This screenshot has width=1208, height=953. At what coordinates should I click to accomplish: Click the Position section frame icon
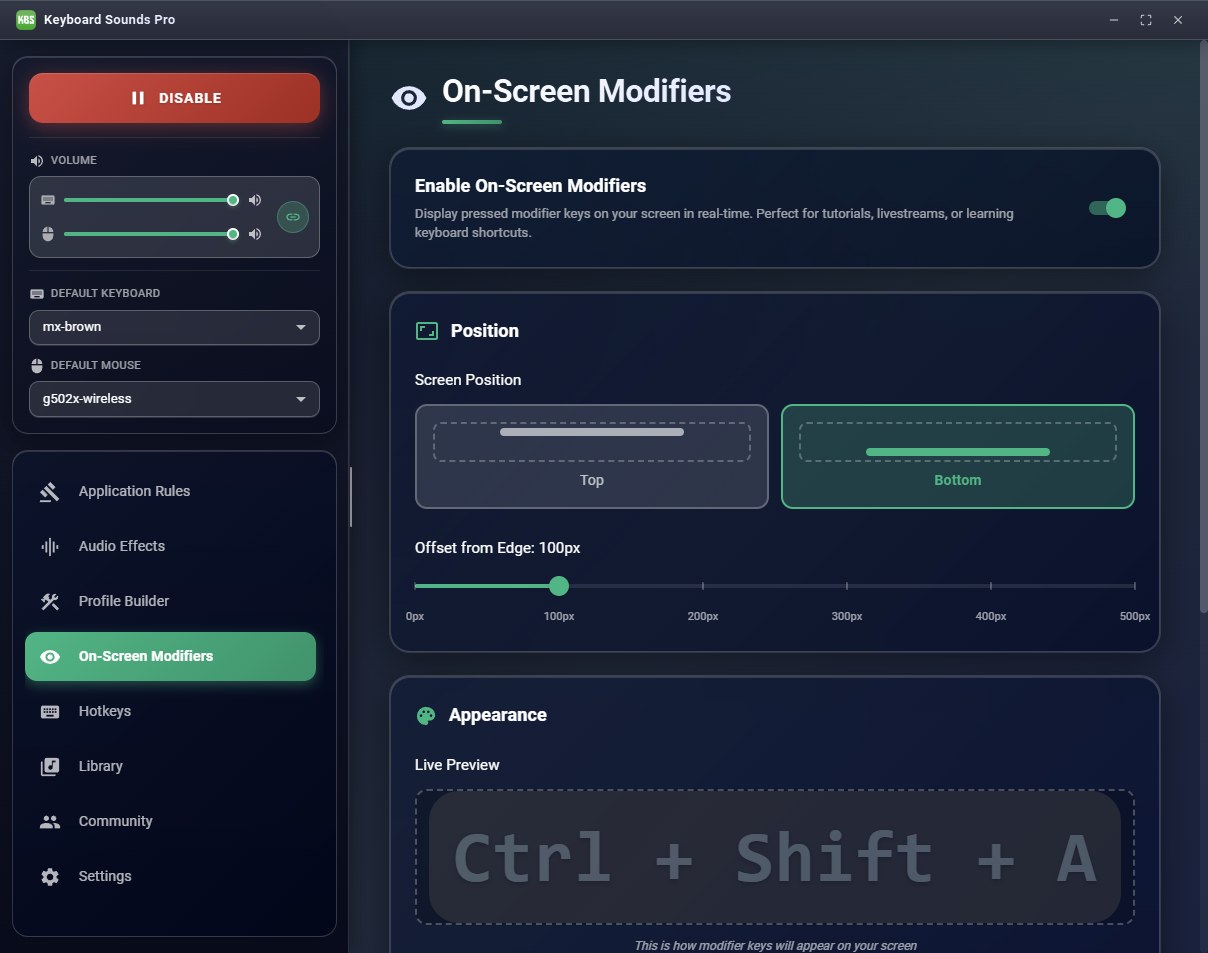427,331
